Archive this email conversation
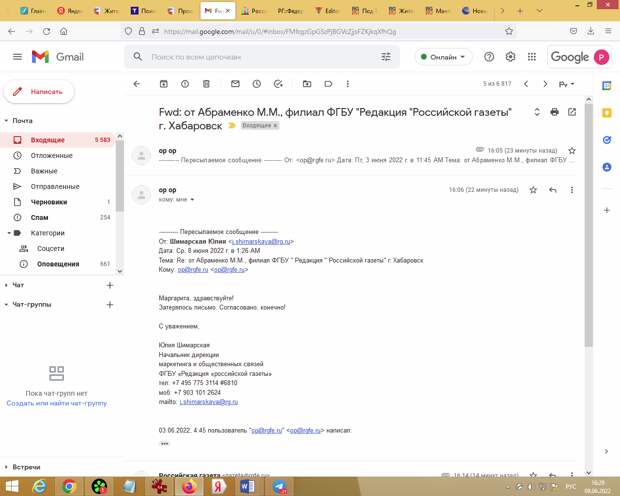Screen dimensions: 620x496 pos(163,84)
